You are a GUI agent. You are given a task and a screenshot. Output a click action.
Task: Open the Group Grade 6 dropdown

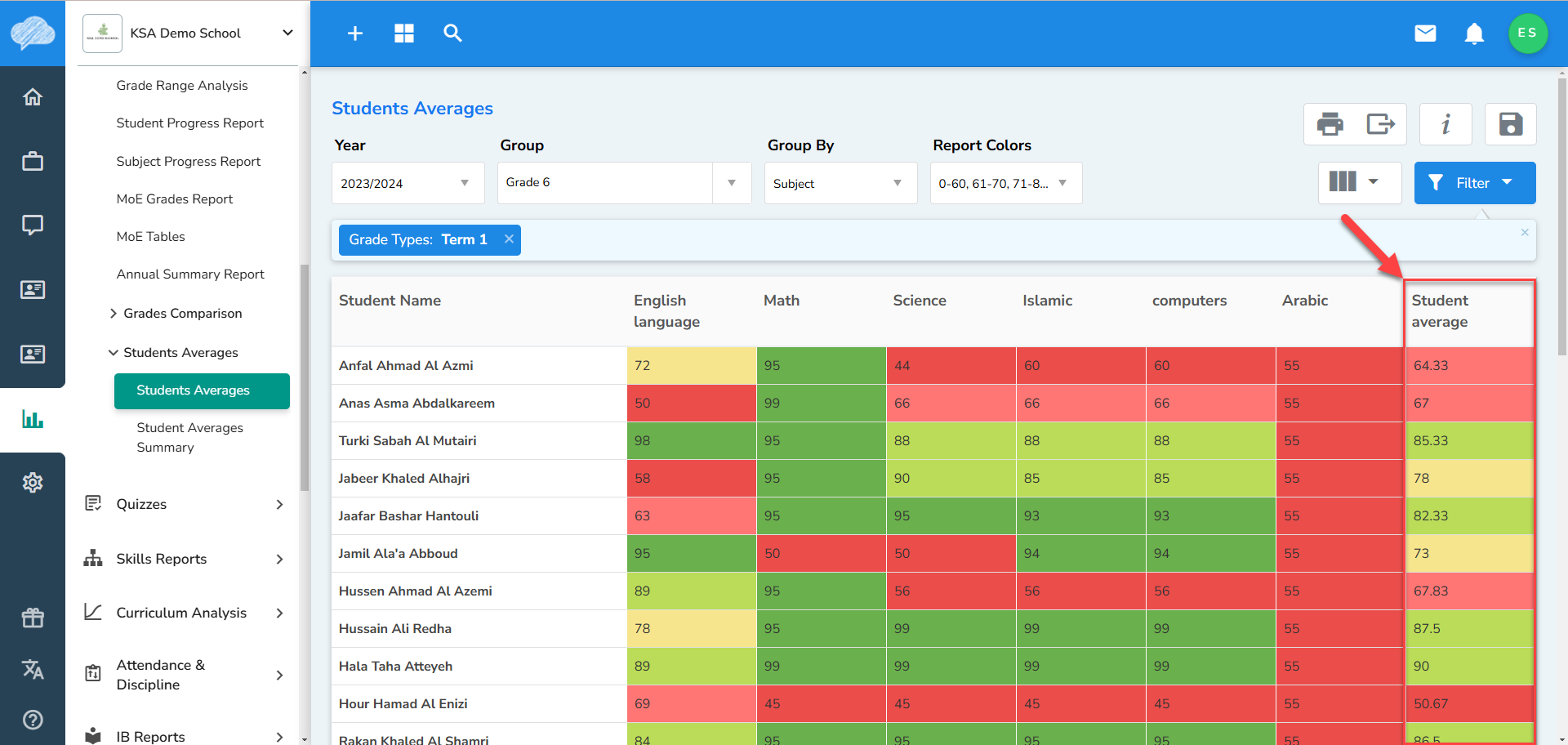625,183
